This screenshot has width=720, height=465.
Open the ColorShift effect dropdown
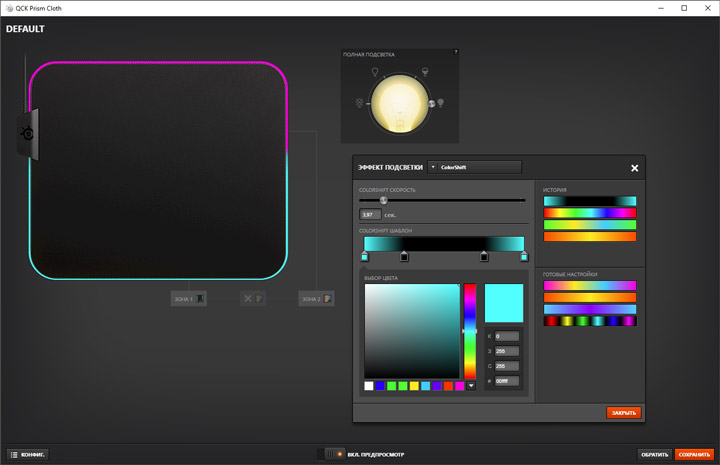[x=474, y=167]
